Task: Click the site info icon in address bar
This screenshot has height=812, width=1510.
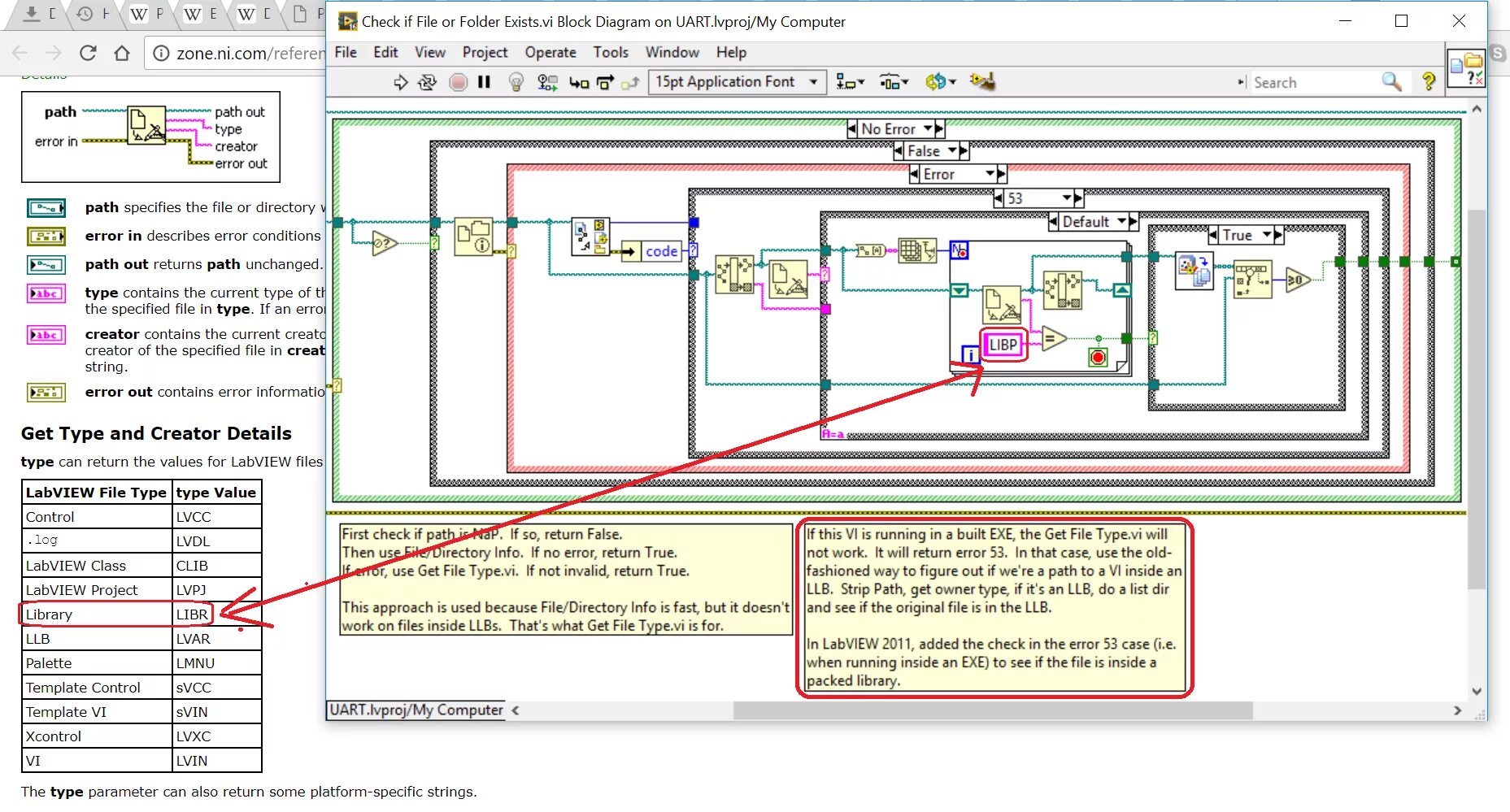Action: (x=161, y=53)
